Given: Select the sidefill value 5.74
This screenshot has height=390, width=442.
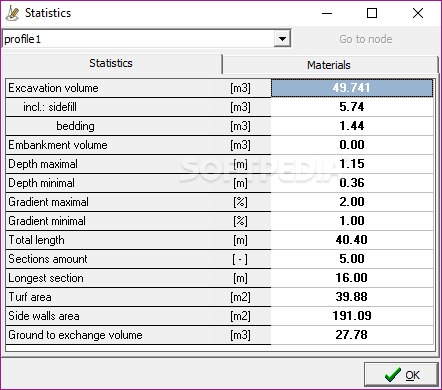Looking at the screenshot, I should [352, 107].
